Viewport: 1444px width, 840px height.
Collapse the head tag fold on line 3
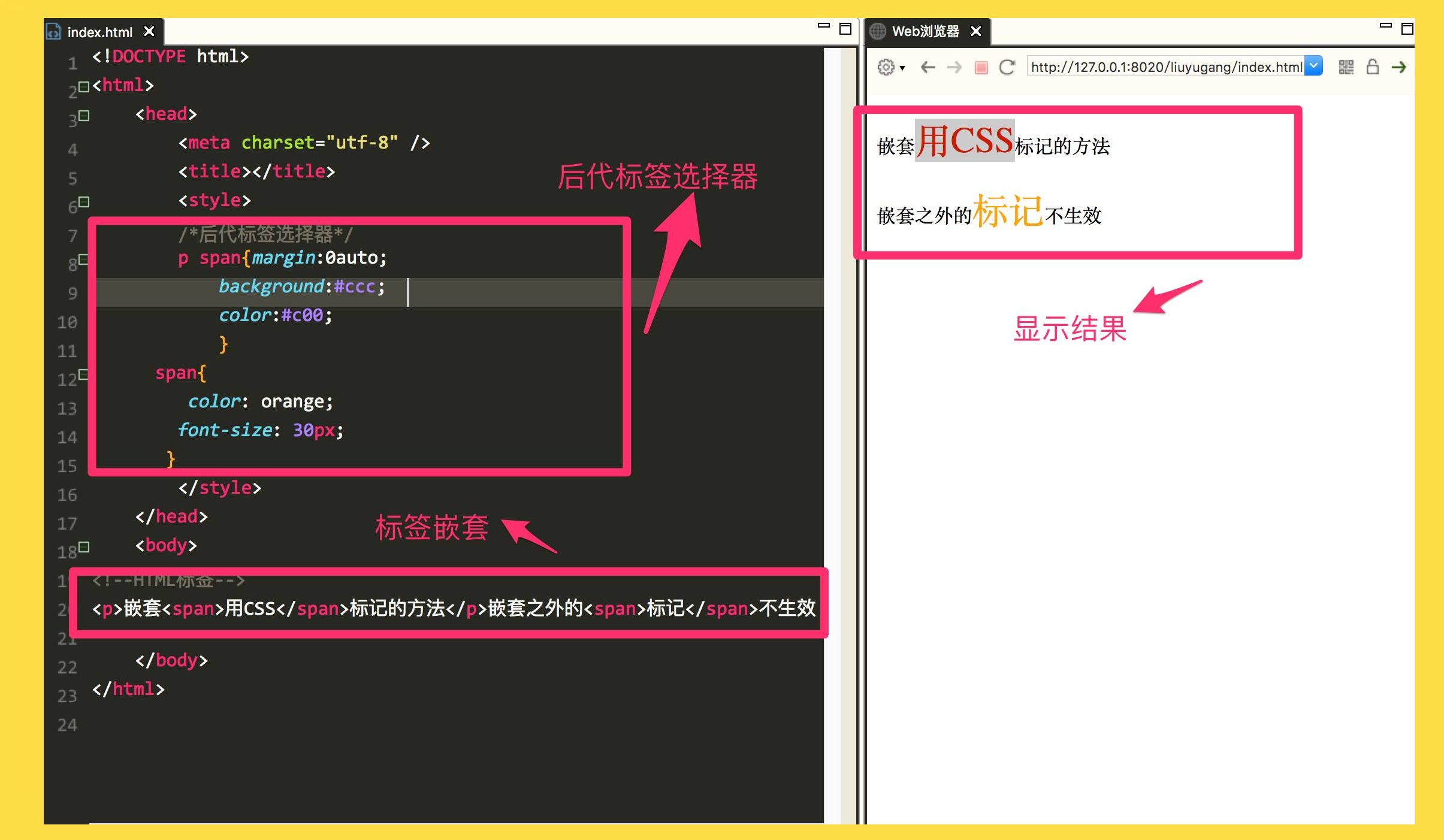84,116
